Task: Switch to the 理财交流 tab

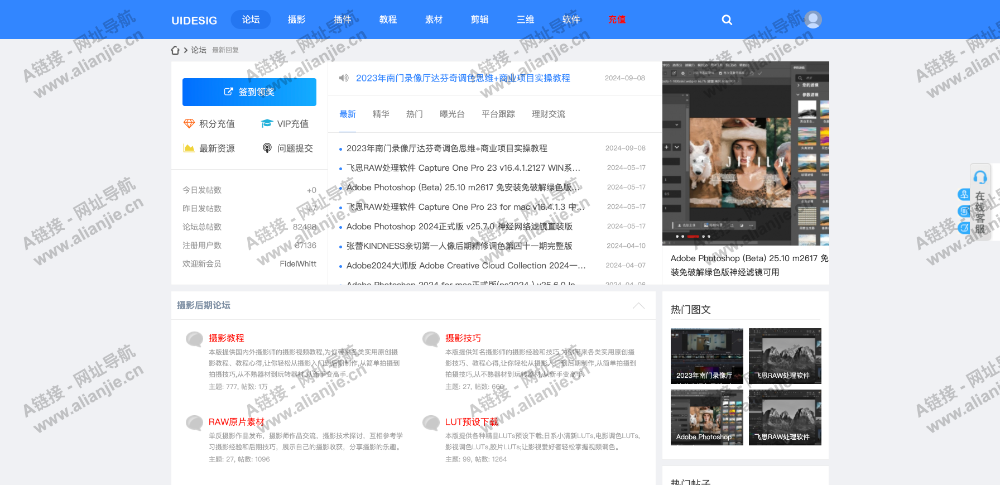Action: click(548, 114)
